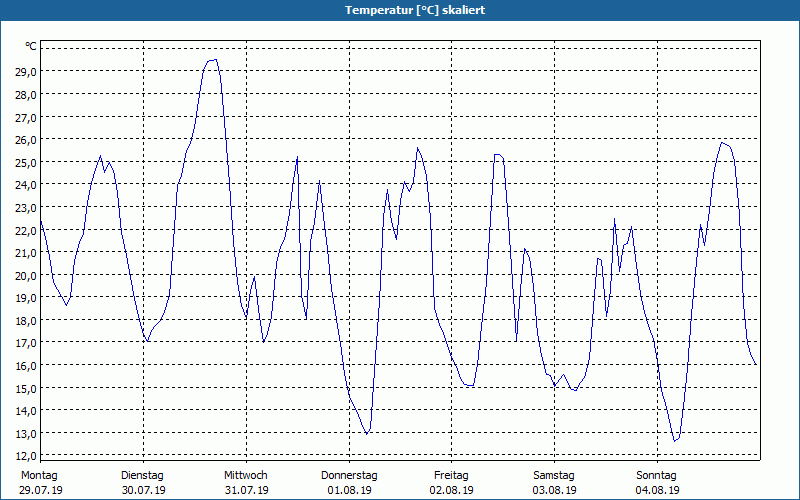Click the 17,0 y-axis label
The height and width of the screenshot is (500, 800).
(26, 343)
